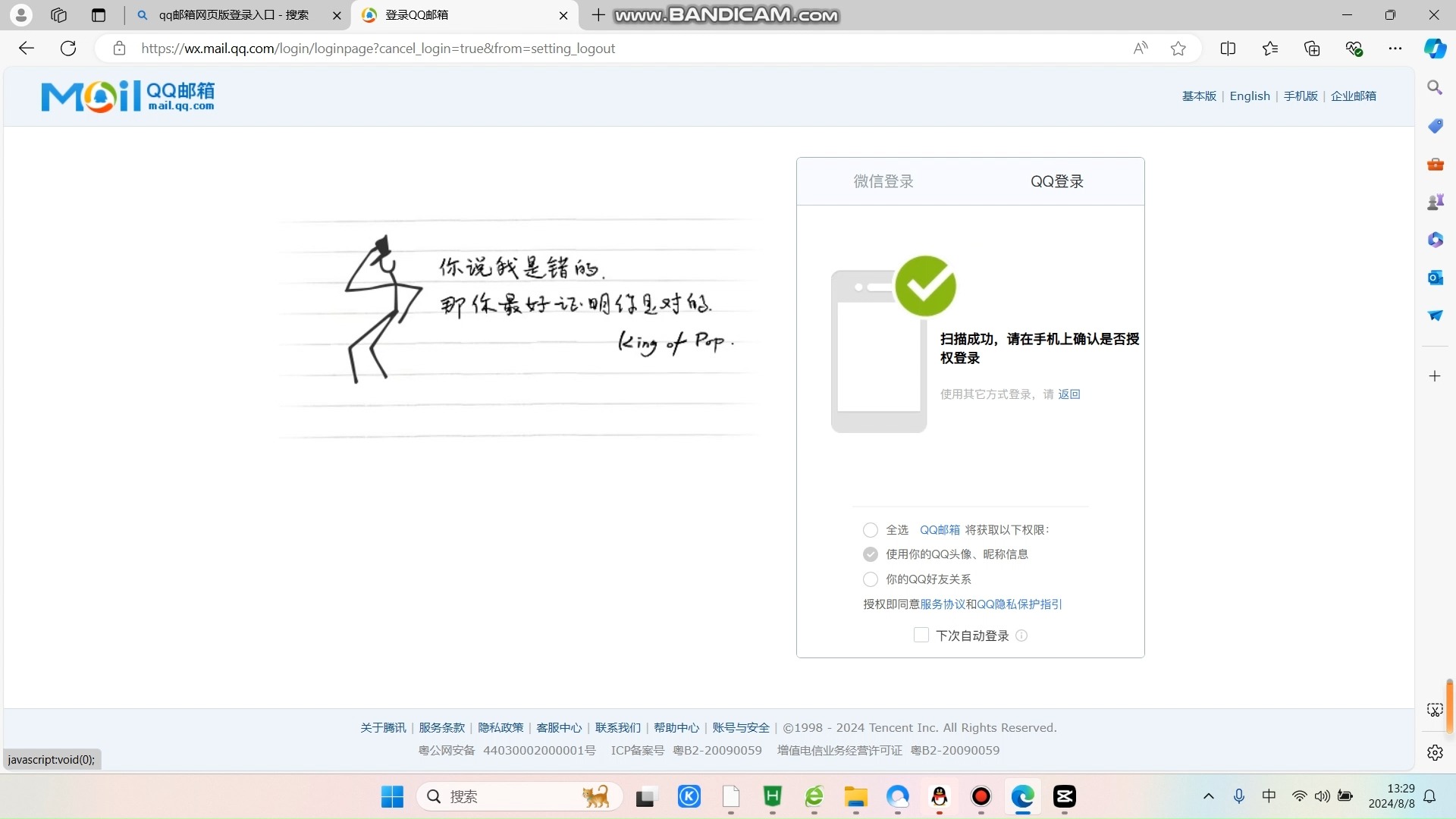This screenshot has height=819, width=1456.
Task: Click the 微信登录 tab
Action: [x=883, y=181]
